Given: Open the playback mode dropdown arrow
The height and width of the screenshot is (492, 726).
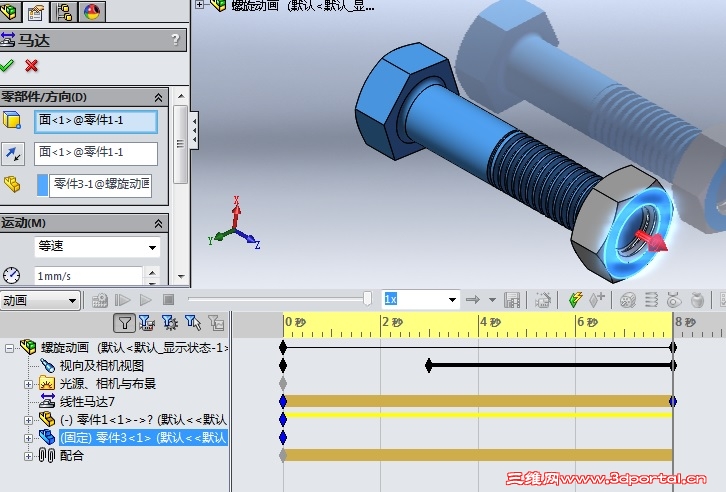Looking at the screenshot, I should tap(492, 300).
